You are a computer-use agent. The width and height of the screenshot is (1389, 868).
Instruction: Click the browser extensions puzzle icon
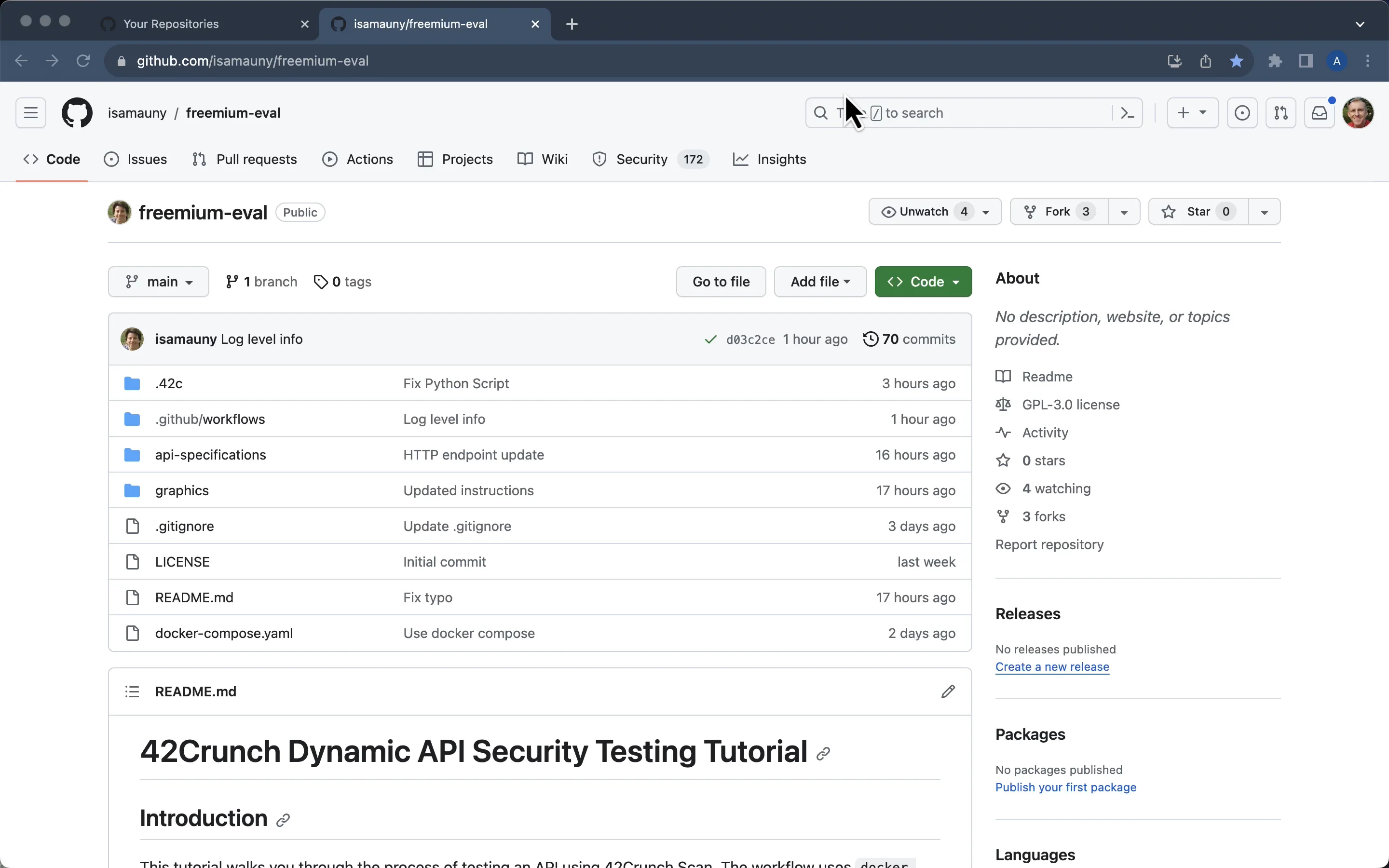[x=1275, y=61]
